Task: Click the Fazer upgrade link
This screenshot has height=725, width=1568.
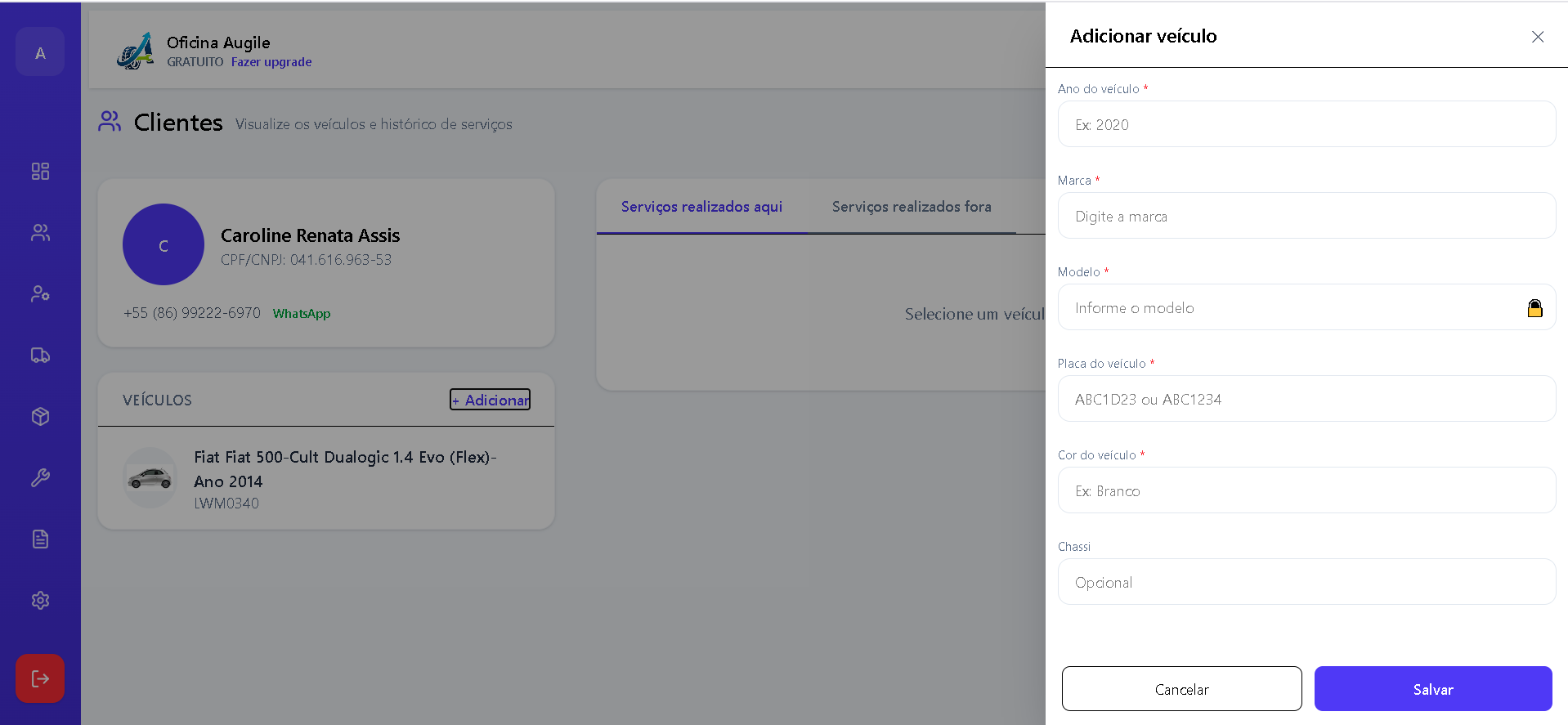Action: pyautogui.click(x=271, y=62)
